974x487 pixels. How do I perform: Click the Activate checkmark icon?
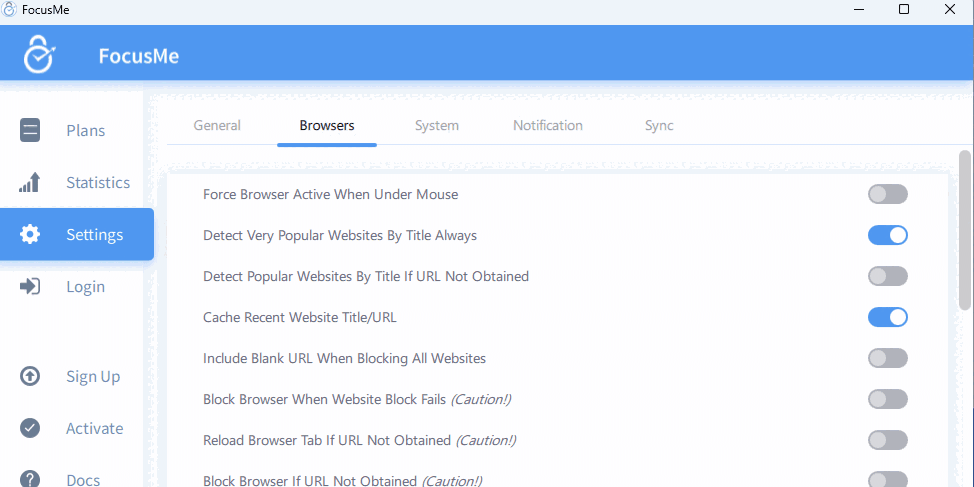tap(30, 428)
